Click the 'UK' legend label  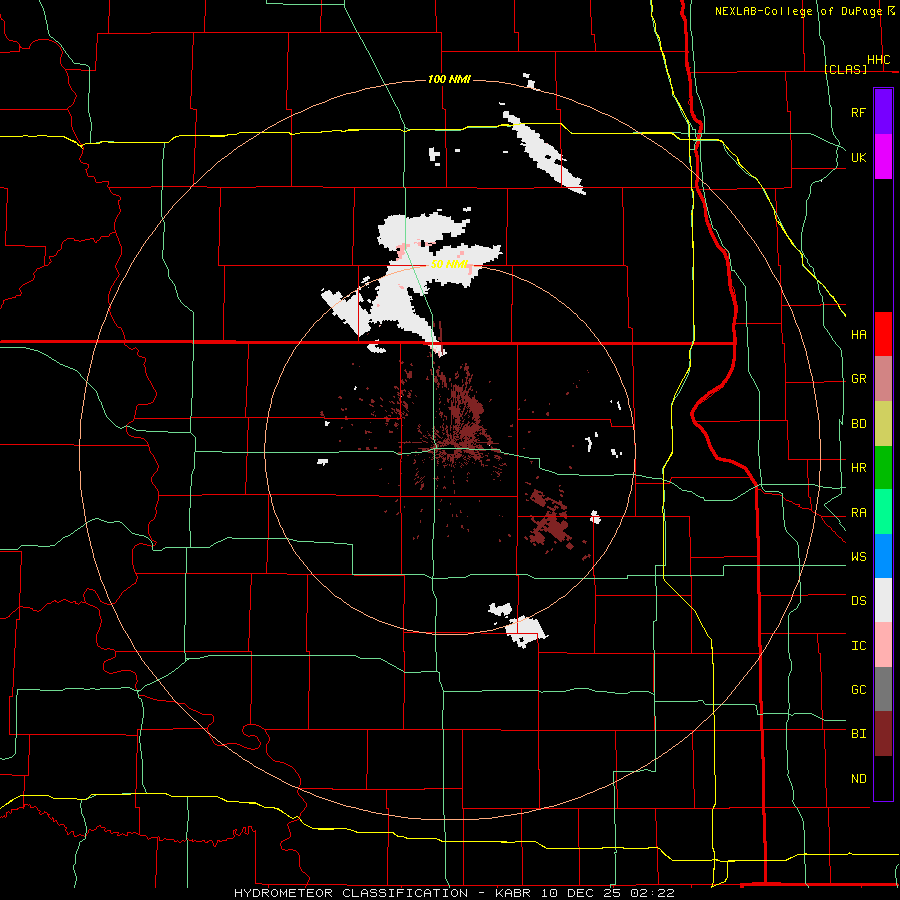[858, 157]
